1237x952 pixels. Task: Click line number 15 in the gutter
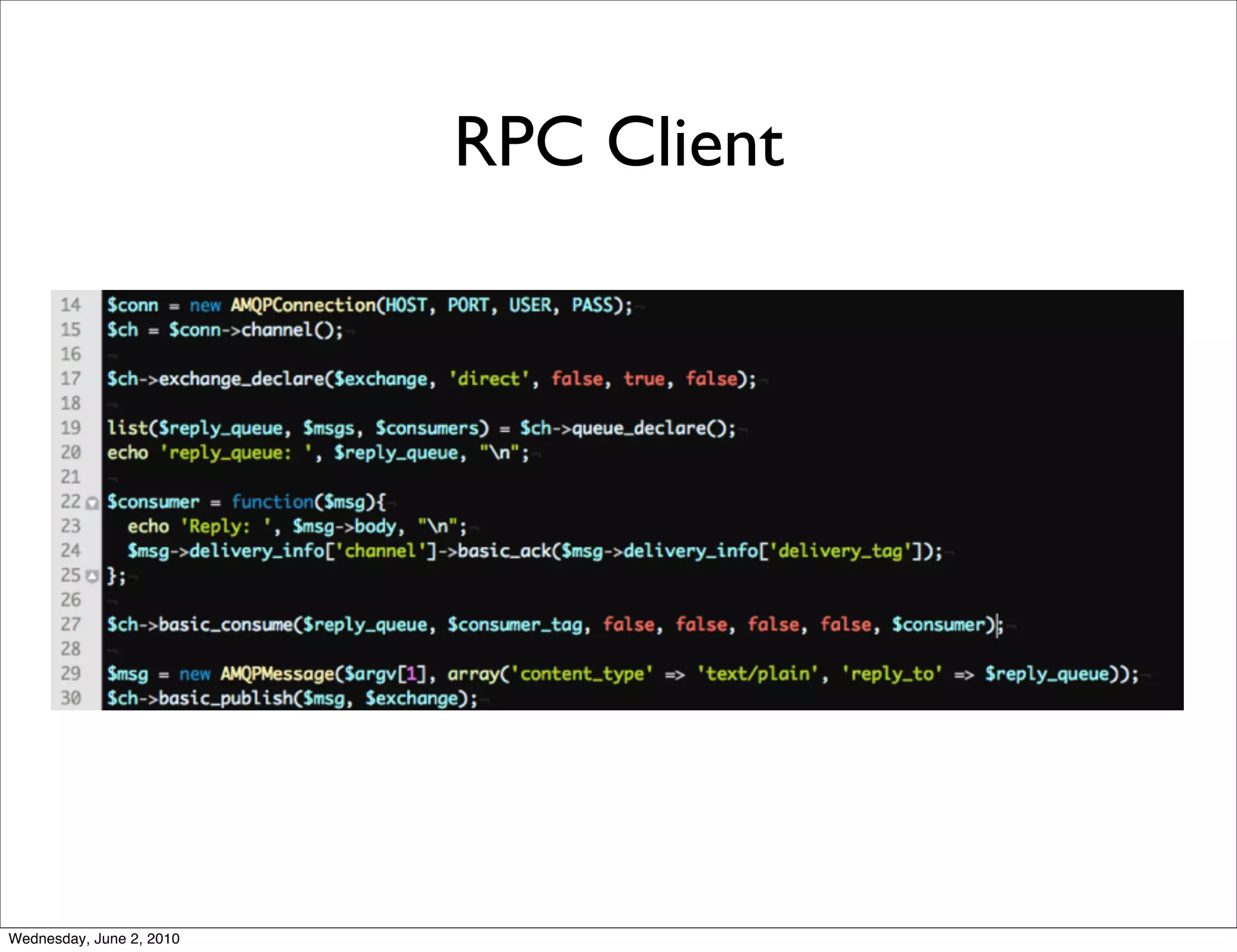[x=71, y=330]
